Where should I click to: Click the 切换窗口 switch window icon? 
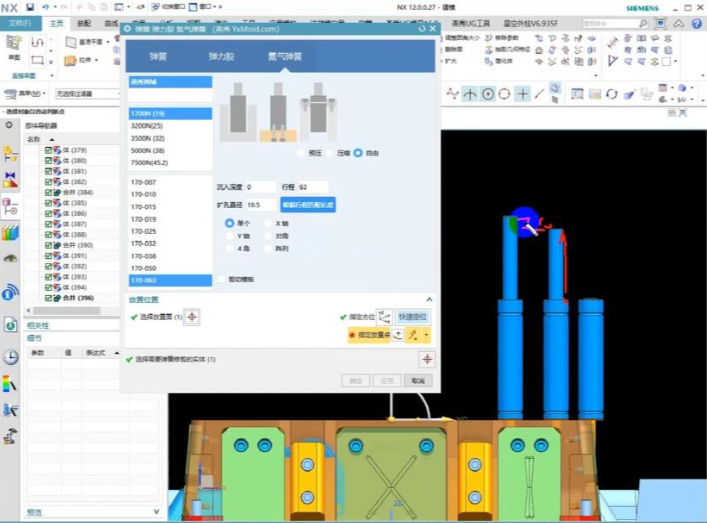pos(156,7)
